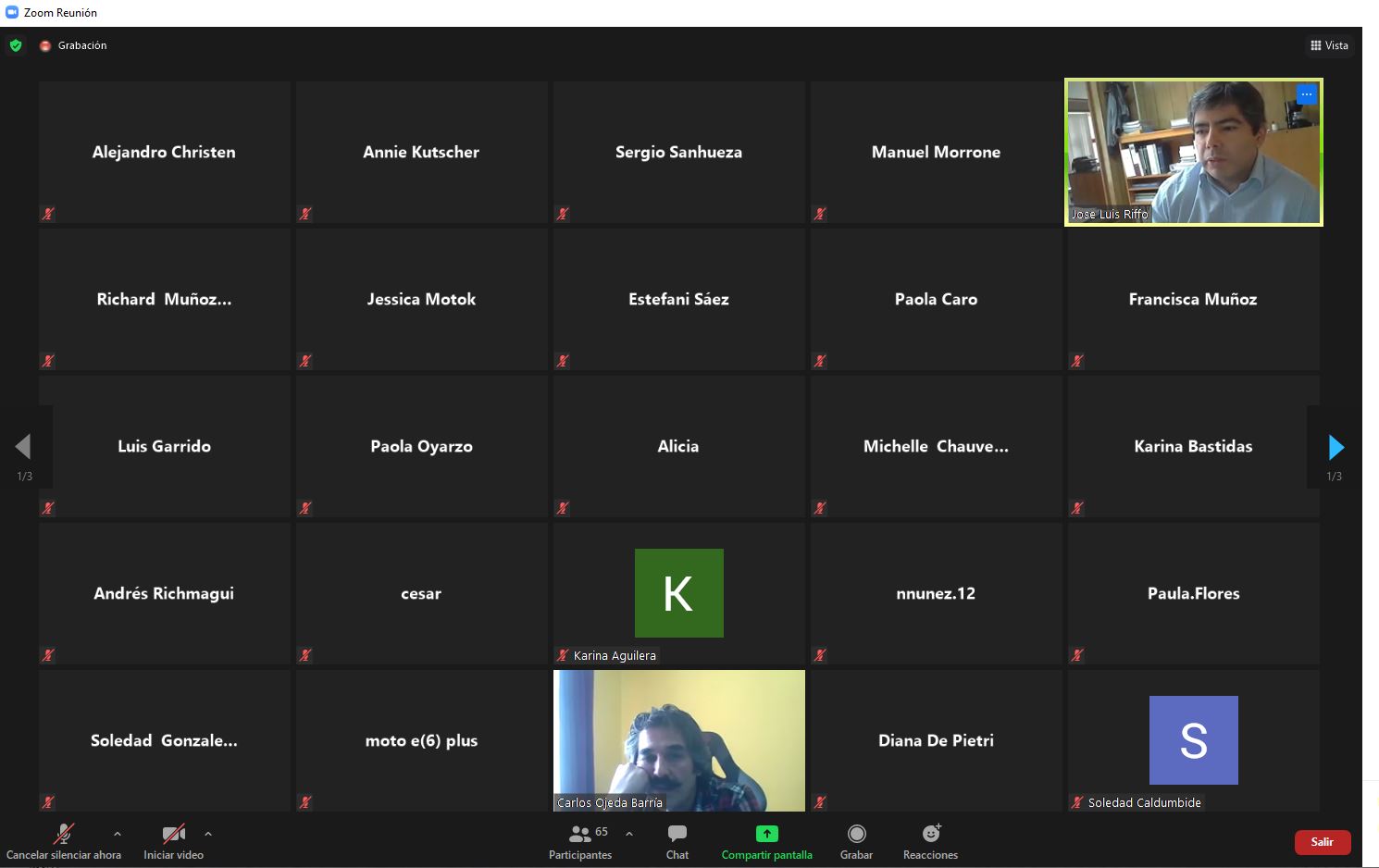
Task: Click the blue more options button on Jose Luis Riffo's video
Action: (x=1306, y=94)
